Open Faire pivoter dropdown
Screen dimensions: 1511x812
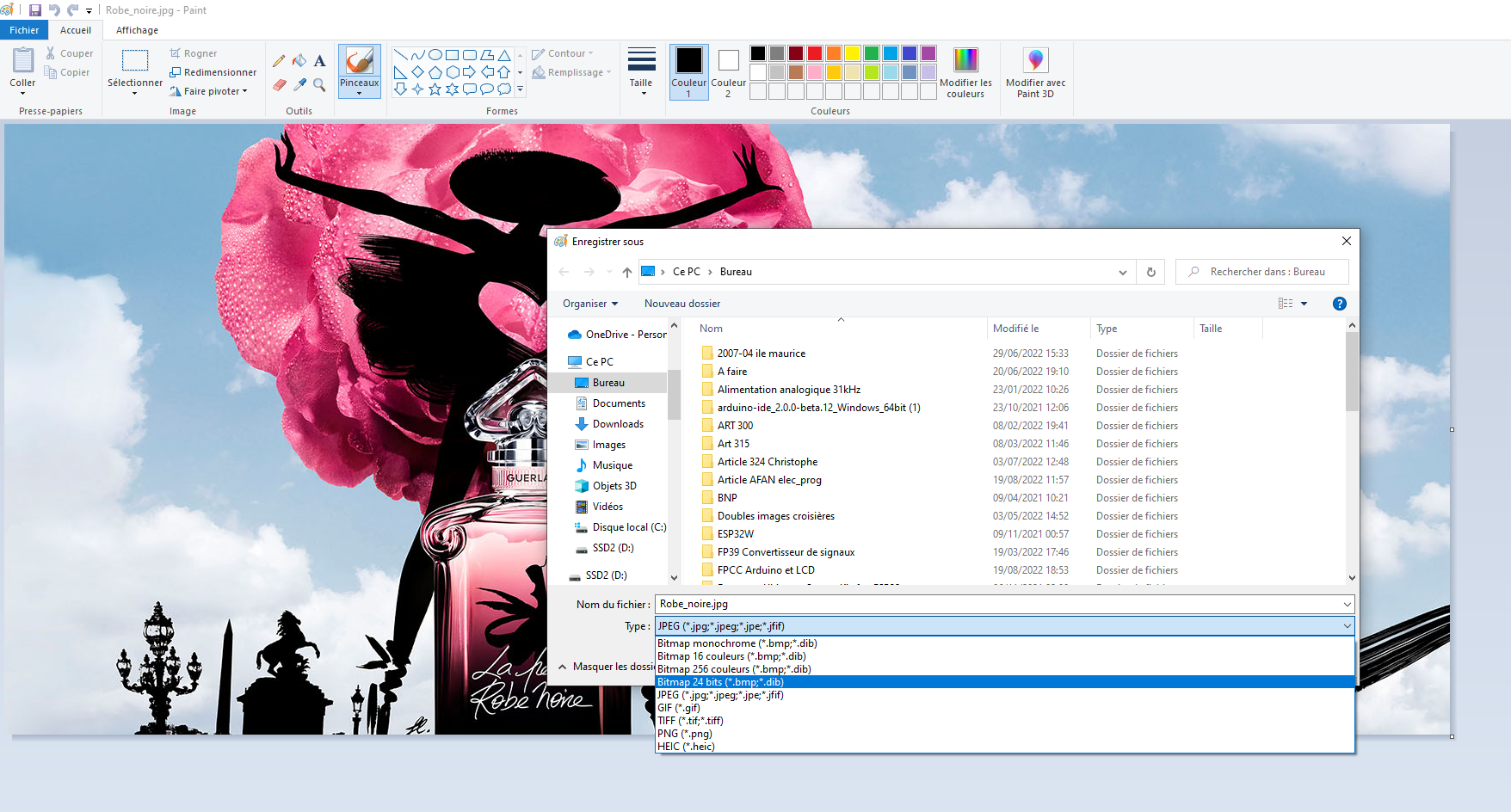tap(208, 91)
